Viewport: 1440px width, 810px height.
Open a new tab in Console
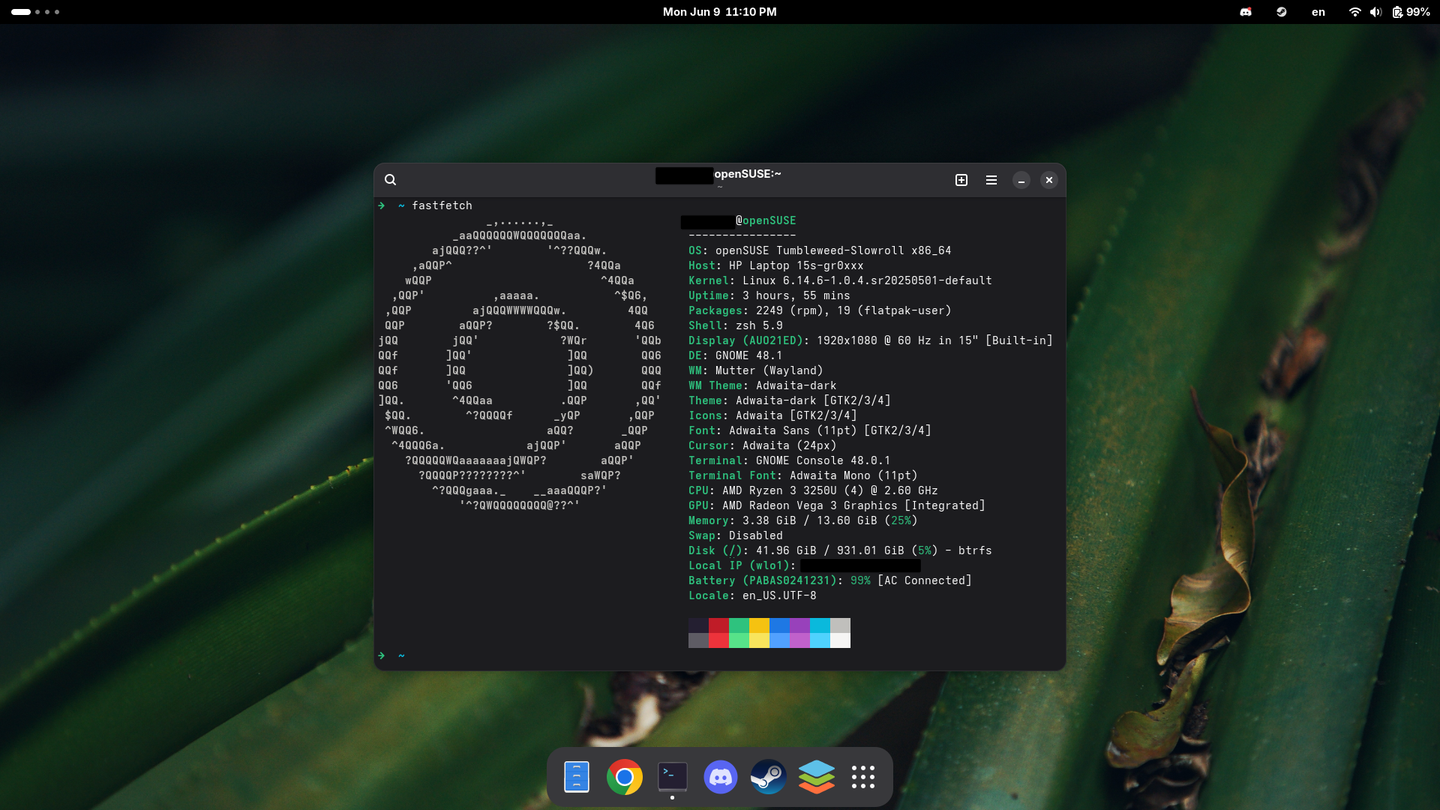coord(961,180)
